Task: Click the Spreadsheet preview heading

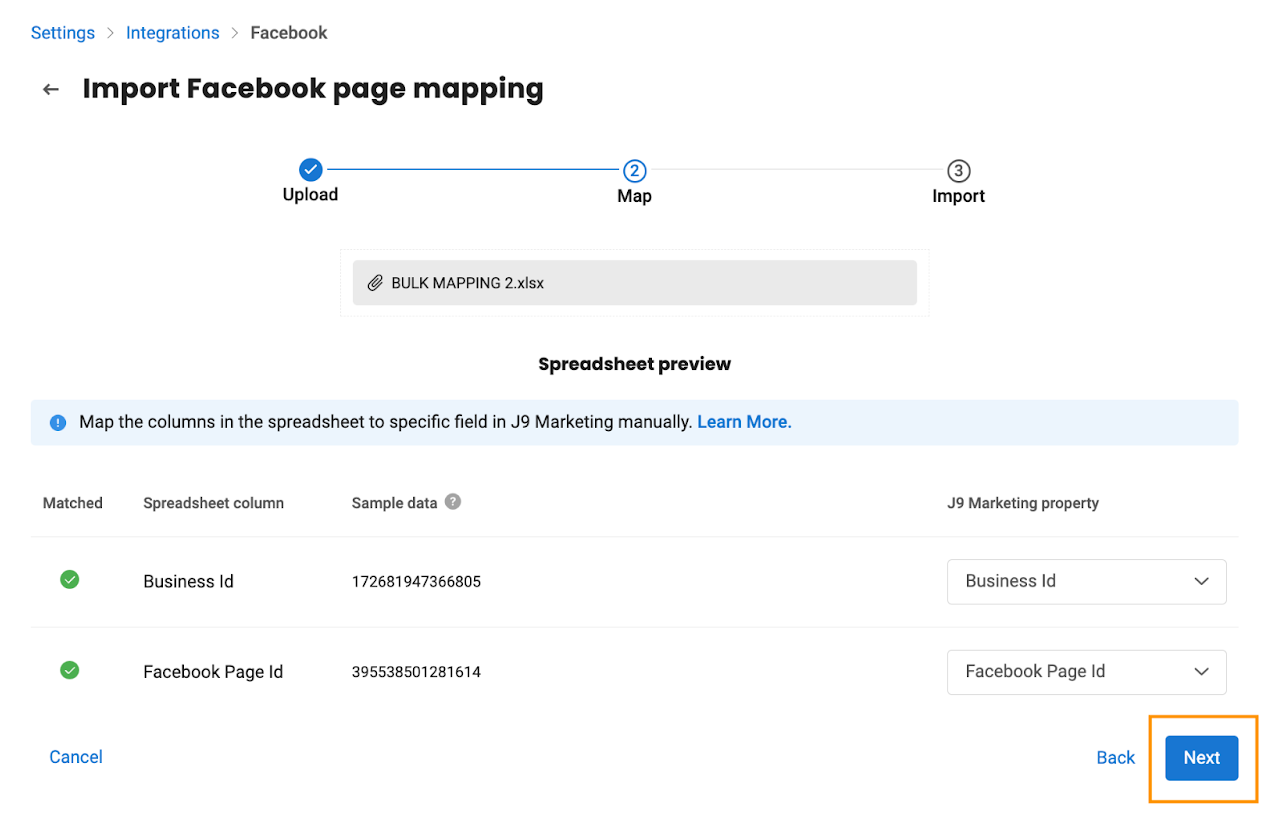Action: coord(635,364)
